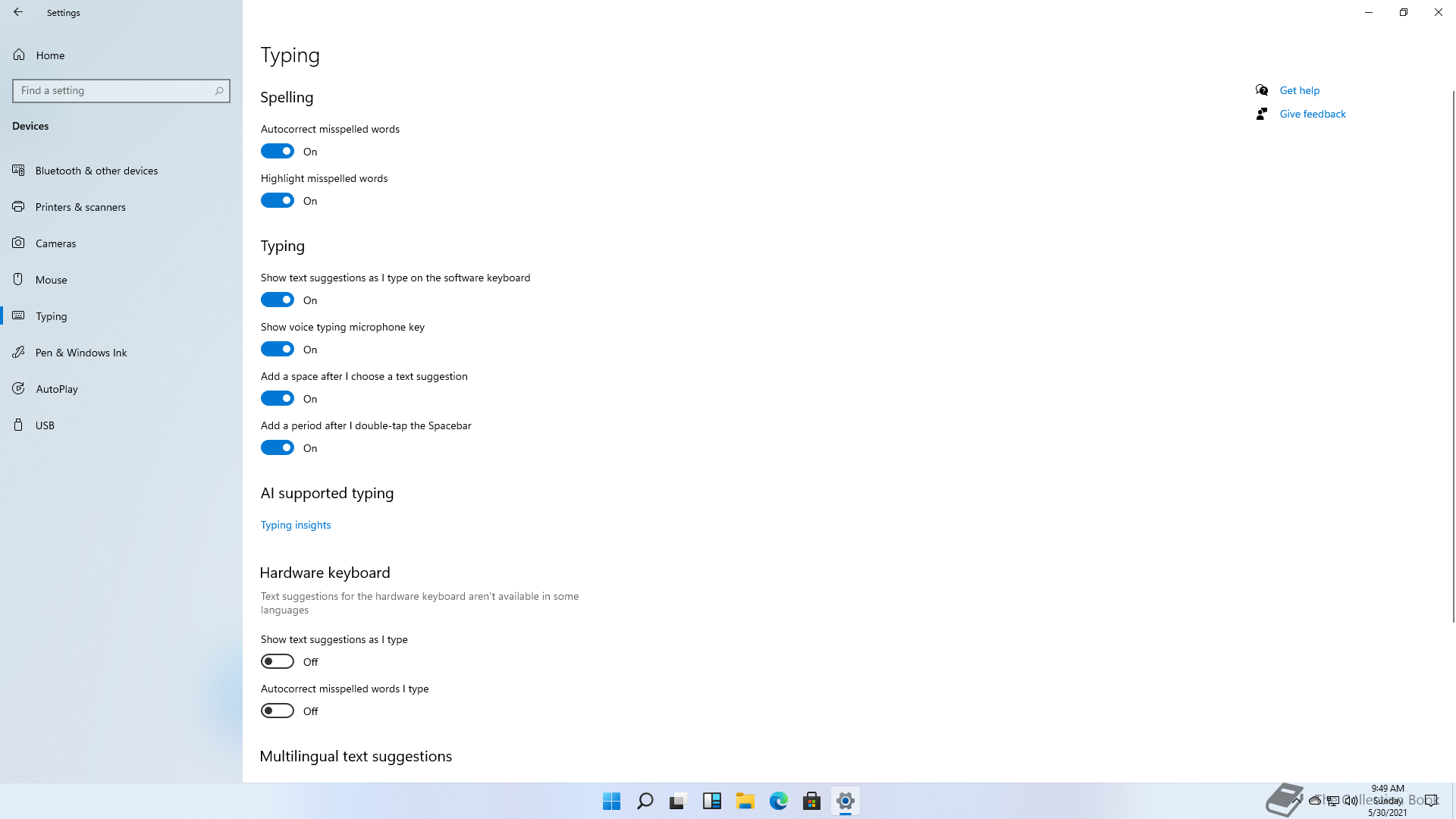Screen dimensions: 1456x819
Task: Toggle text suggestions on software keyboard
Action: pos(278,300)
